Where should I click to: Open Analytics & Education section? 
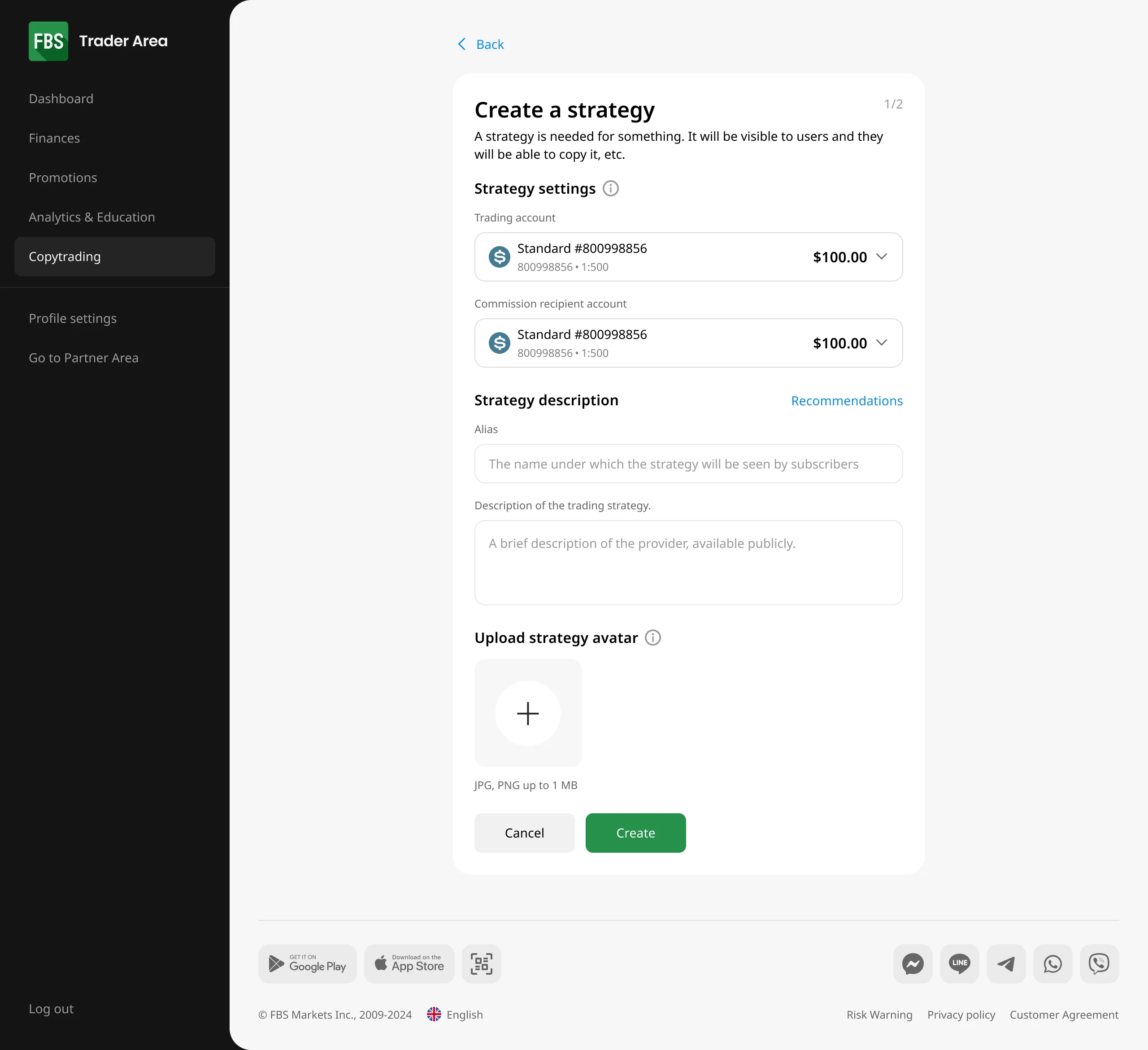(x=91, y=217)
